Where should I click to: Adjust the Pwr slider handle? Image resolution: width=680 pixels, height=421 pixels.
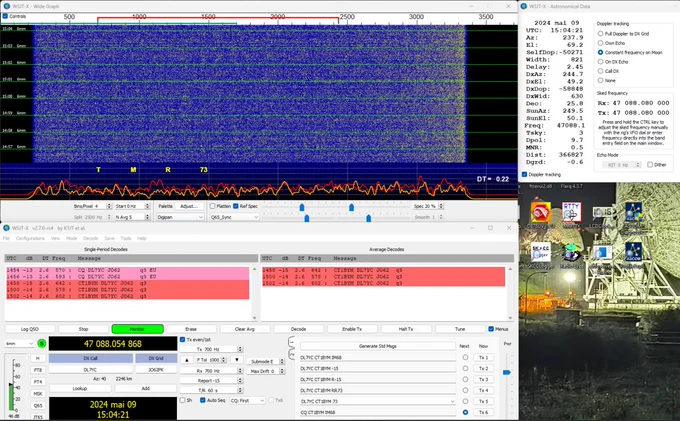click(507, 372)
